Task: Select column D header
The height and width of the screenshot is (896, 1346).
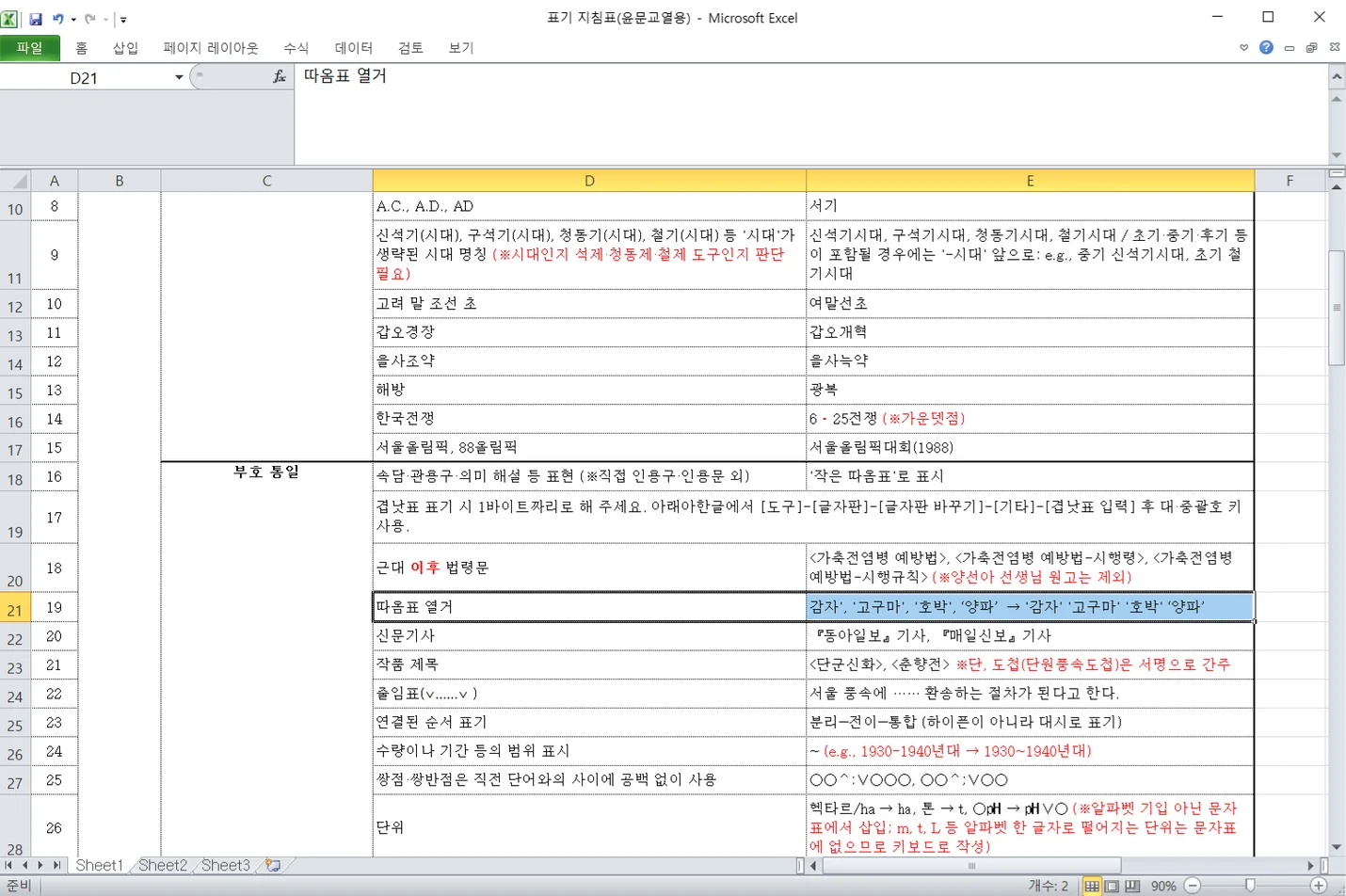Action: tap(589, 181)
